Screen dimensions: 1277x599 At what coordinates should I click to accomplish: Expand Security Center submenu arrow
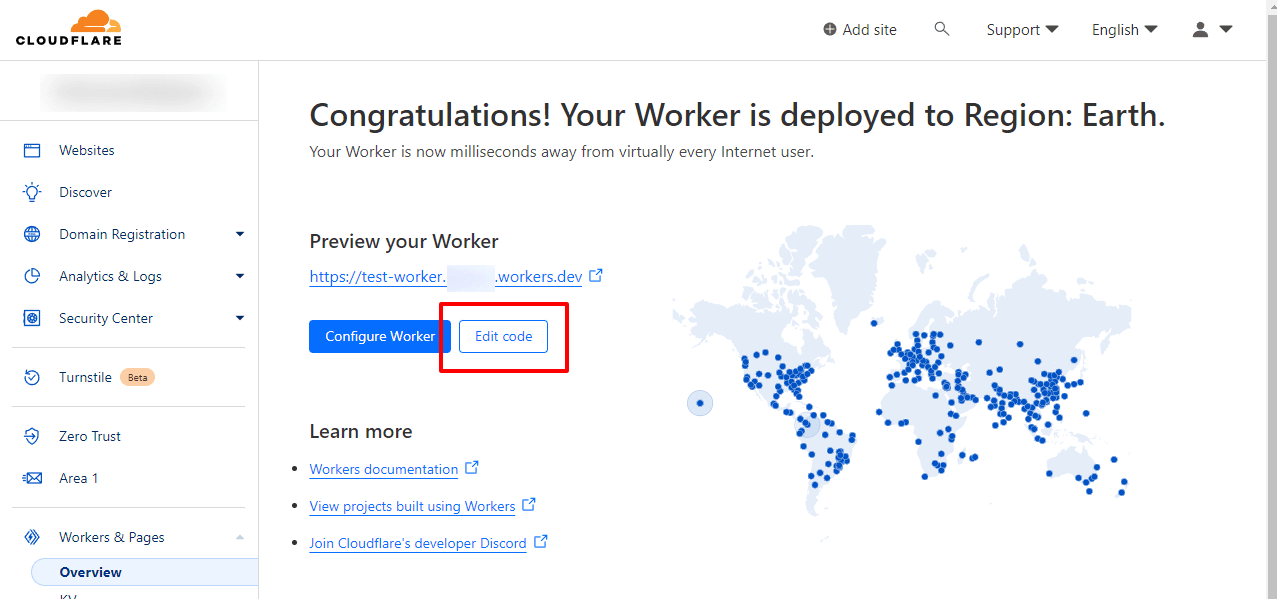pos(239,318)
